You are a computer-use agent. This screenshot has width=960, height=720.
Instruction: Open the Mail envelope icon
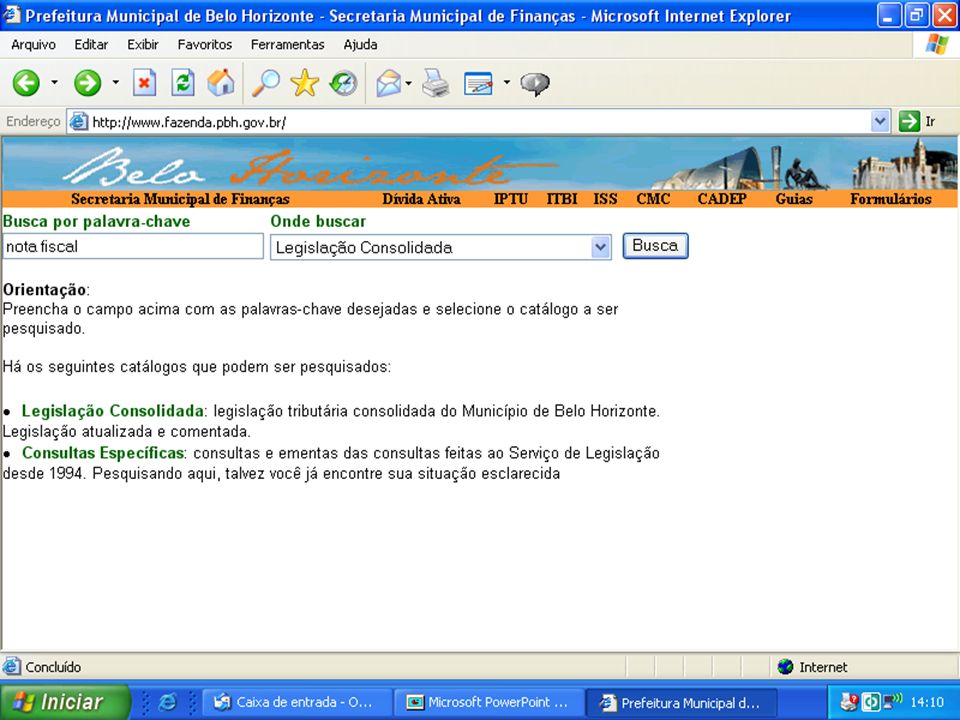(x=389, y=83)
